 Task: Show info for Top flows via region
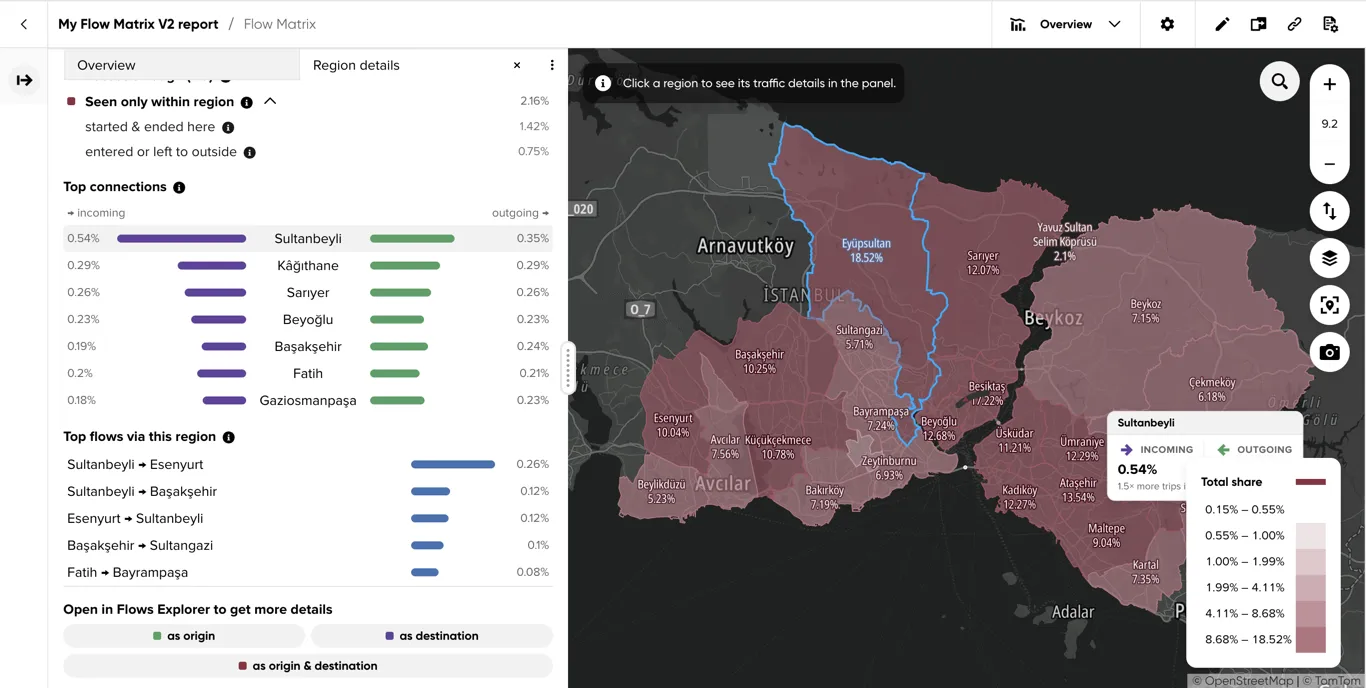click(x=229, y=437)
